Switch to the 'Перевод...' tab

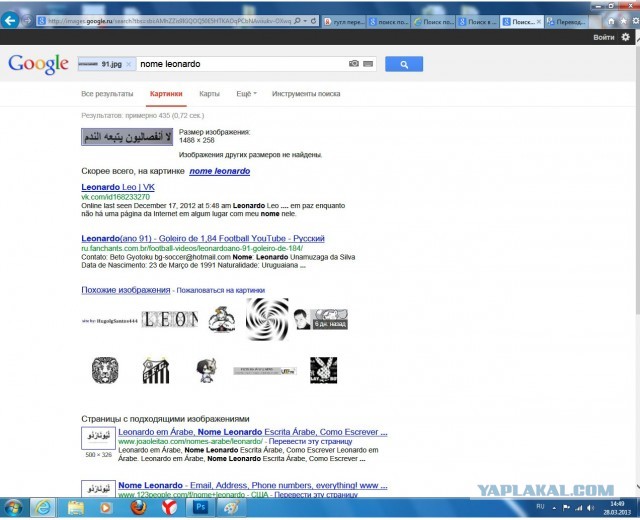(x=567, y=22)
